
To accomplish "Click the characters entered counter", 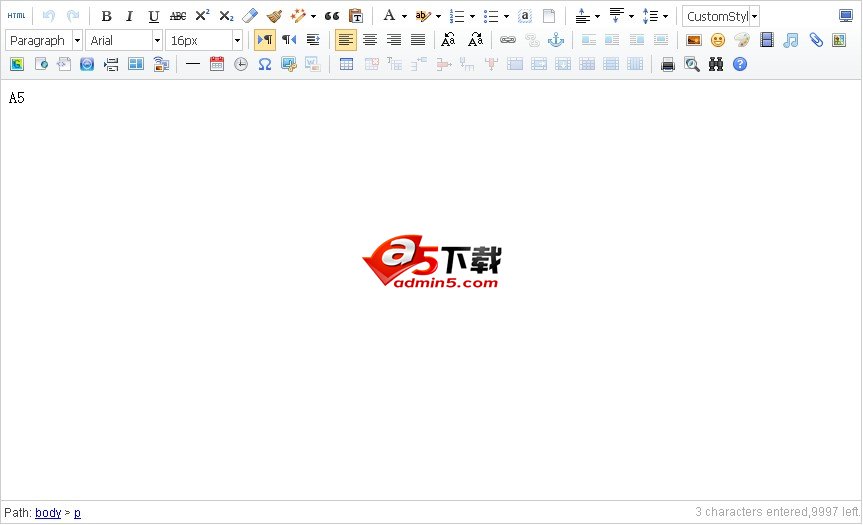I will click(777, 512).
